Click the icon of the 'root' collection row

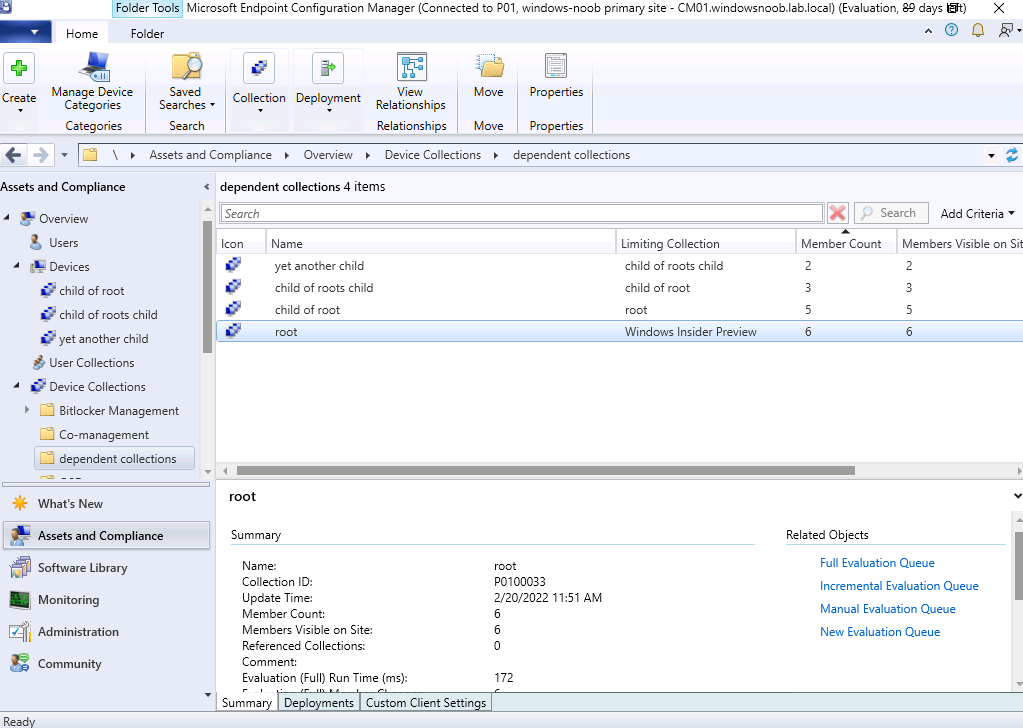tap(233, 331)
